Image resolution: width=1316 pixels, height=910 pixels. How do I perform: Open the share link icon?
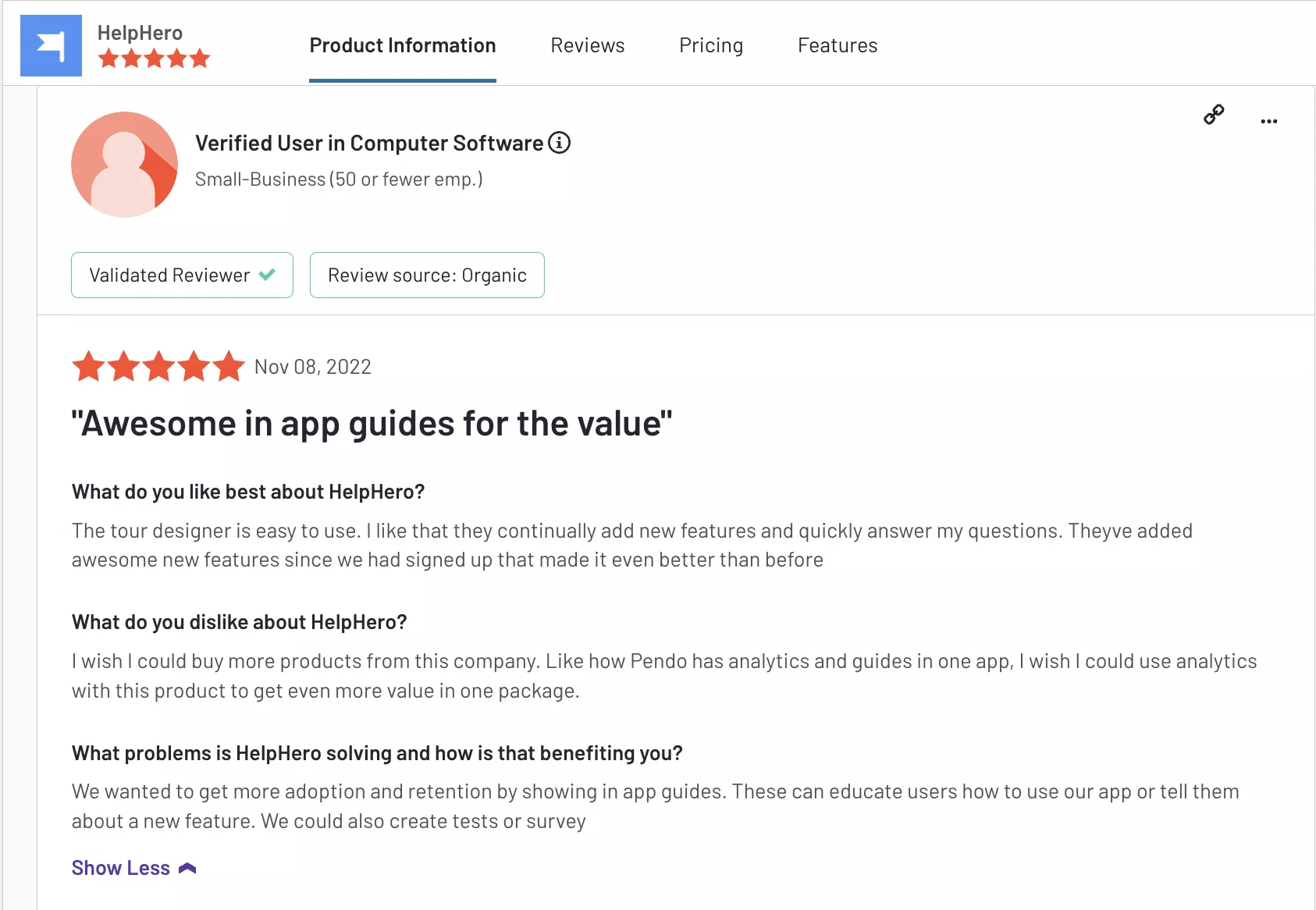pos(1213,116)
